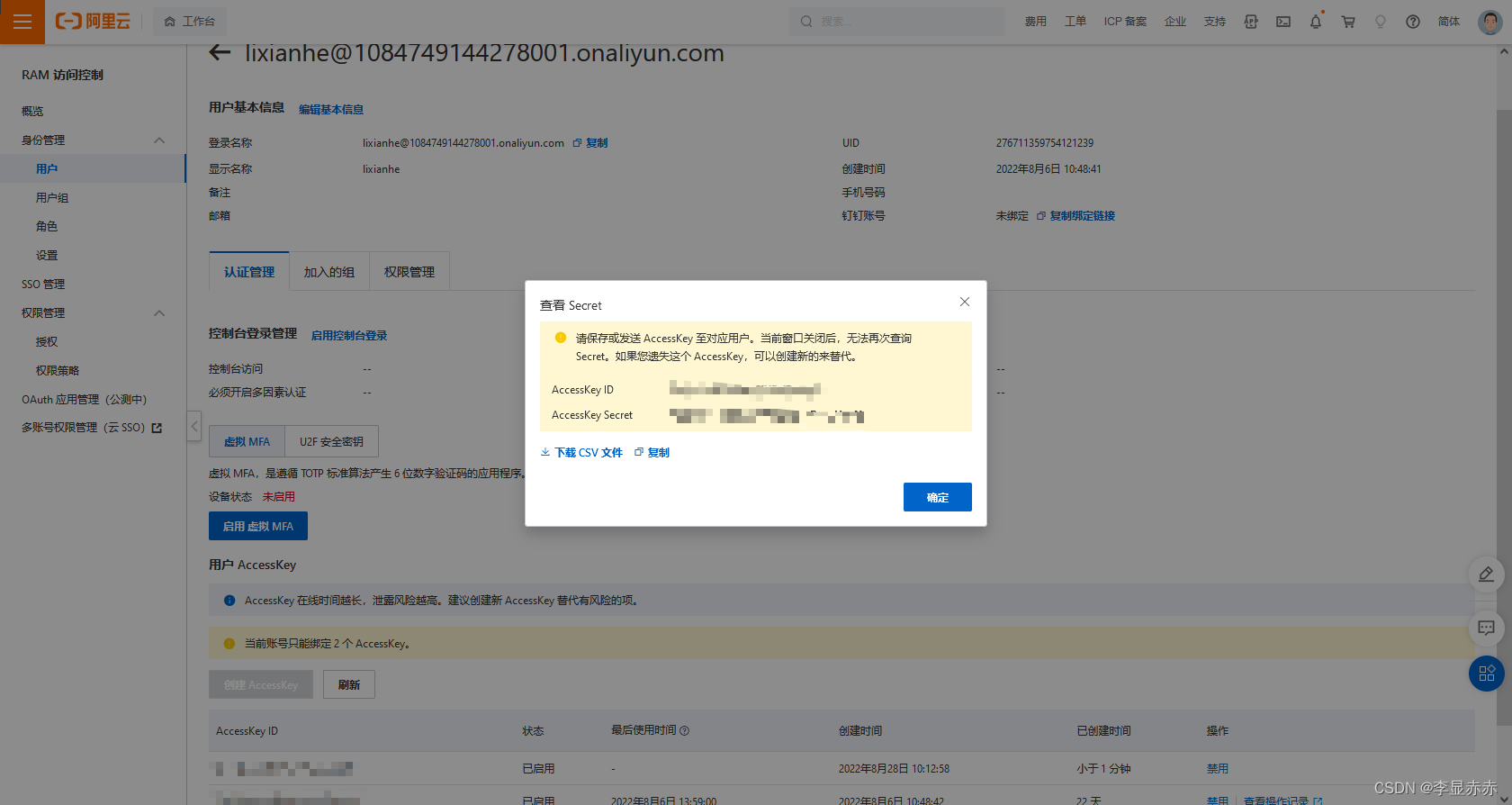Select 用户 in the sidebar

click(47, 168)
